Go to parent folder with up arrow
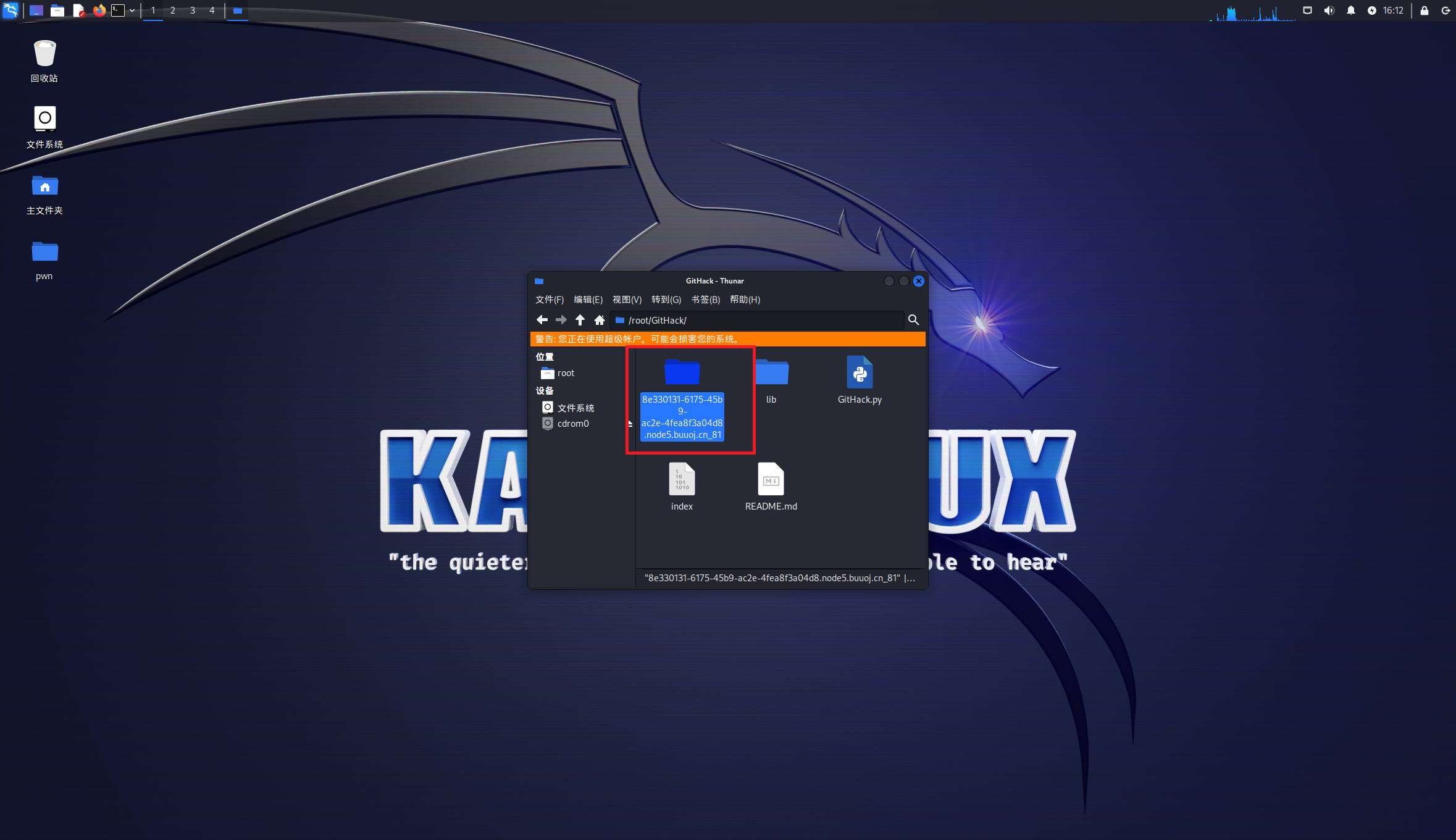Image resolution: width=1456 pixels, height=840 pixels. coord(580,320)
